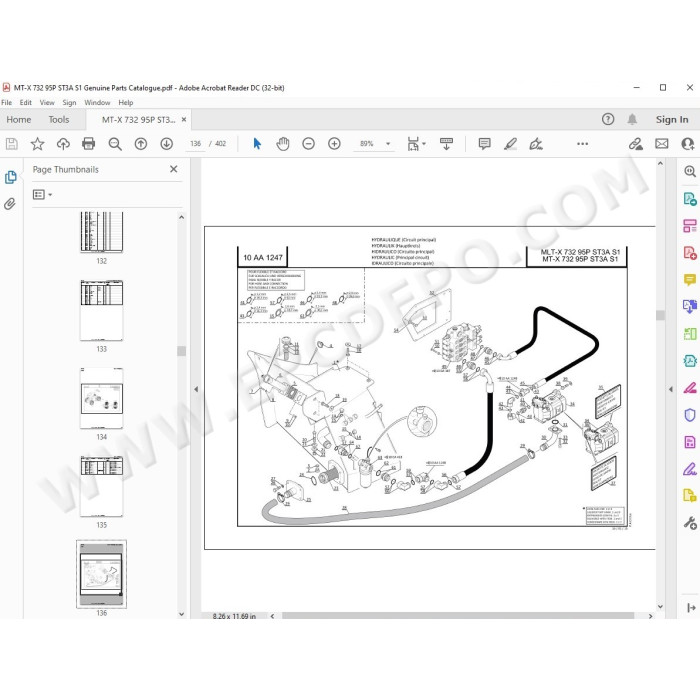Image resolution: width=700 pixels, height=700 pixels.
Task: Click document scroll left arrow
Action: [272, 616]
